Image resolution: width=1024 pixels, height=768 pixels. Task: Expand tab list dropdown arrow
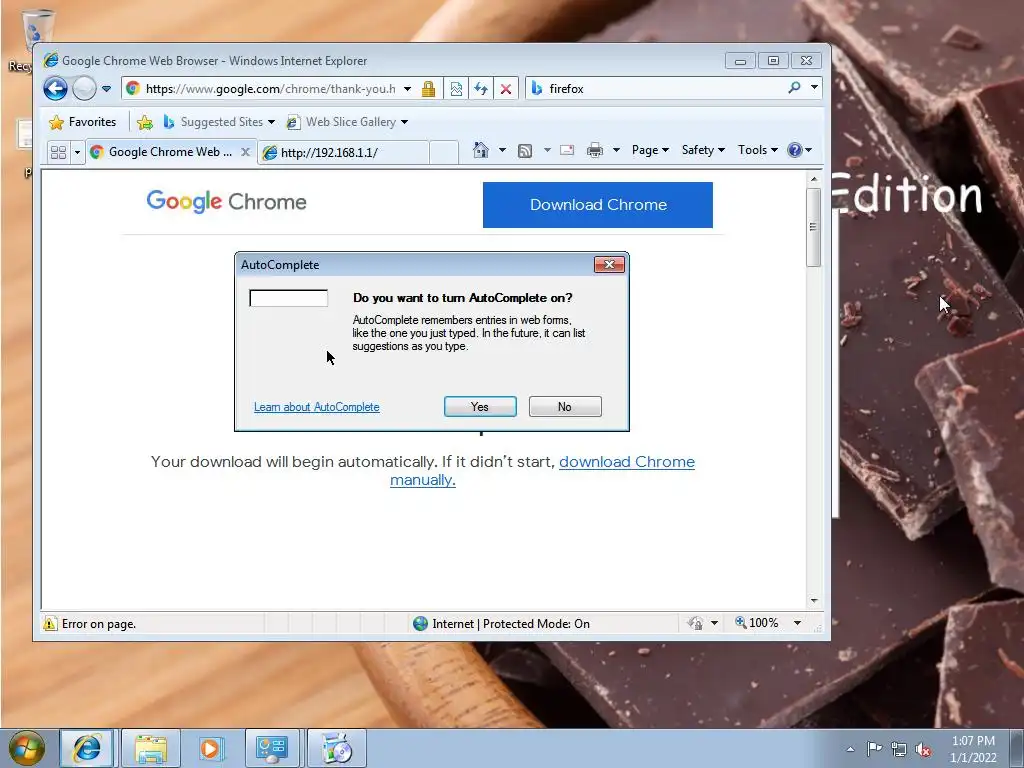[x=77, y=152]
